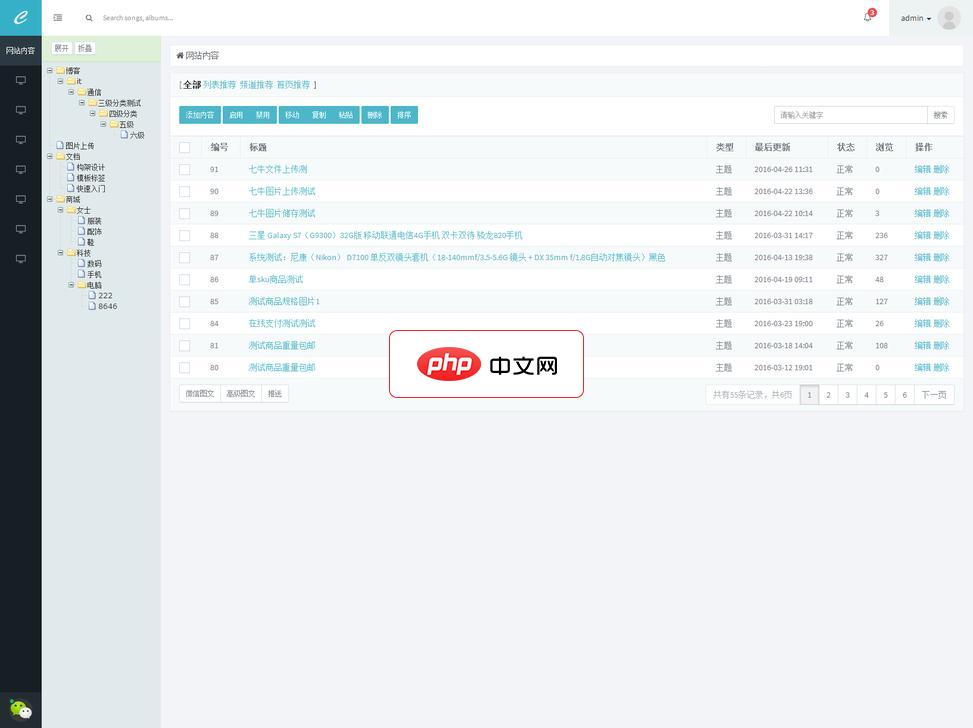Image resolution: width=973 pixels, height=728 pixels.
Task: Select the 全部 filter tab
Action: tap(192, 84)
